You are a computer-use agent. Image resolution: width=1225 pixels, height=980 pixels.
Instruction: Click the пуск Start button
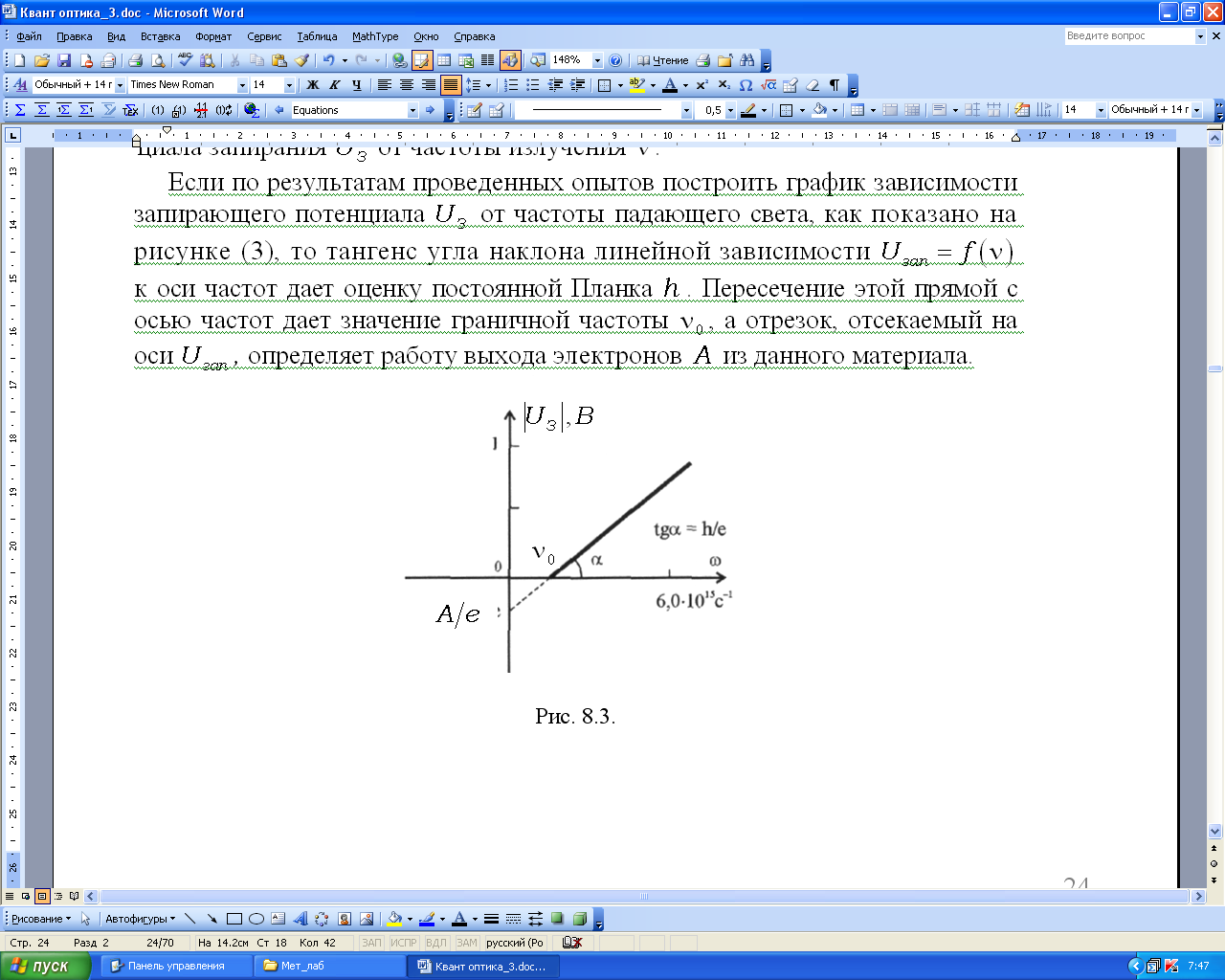[x=46, y=966]
